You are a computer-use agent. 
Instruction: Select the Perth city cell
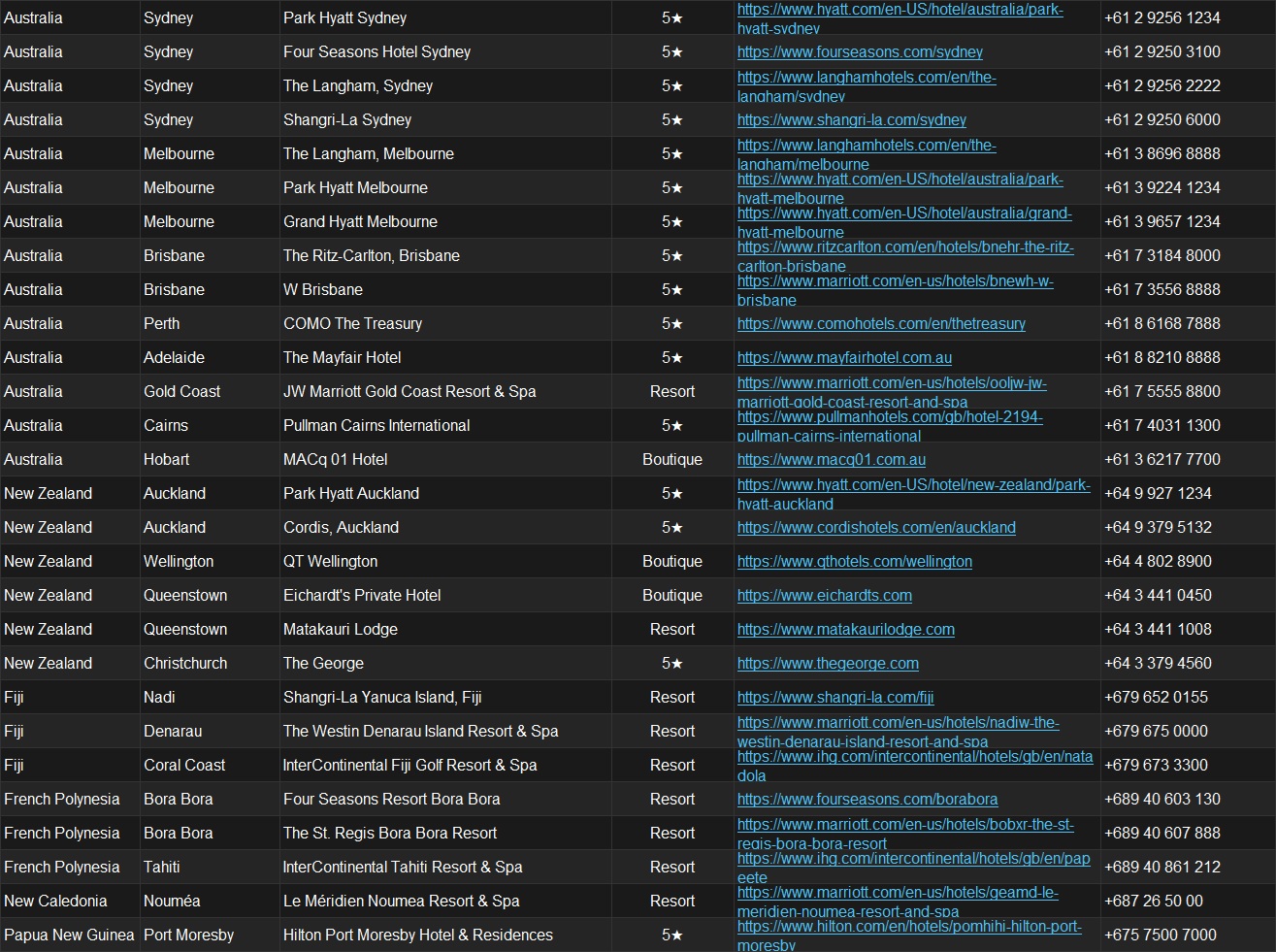pyautogui.click(x=210, y=323)
